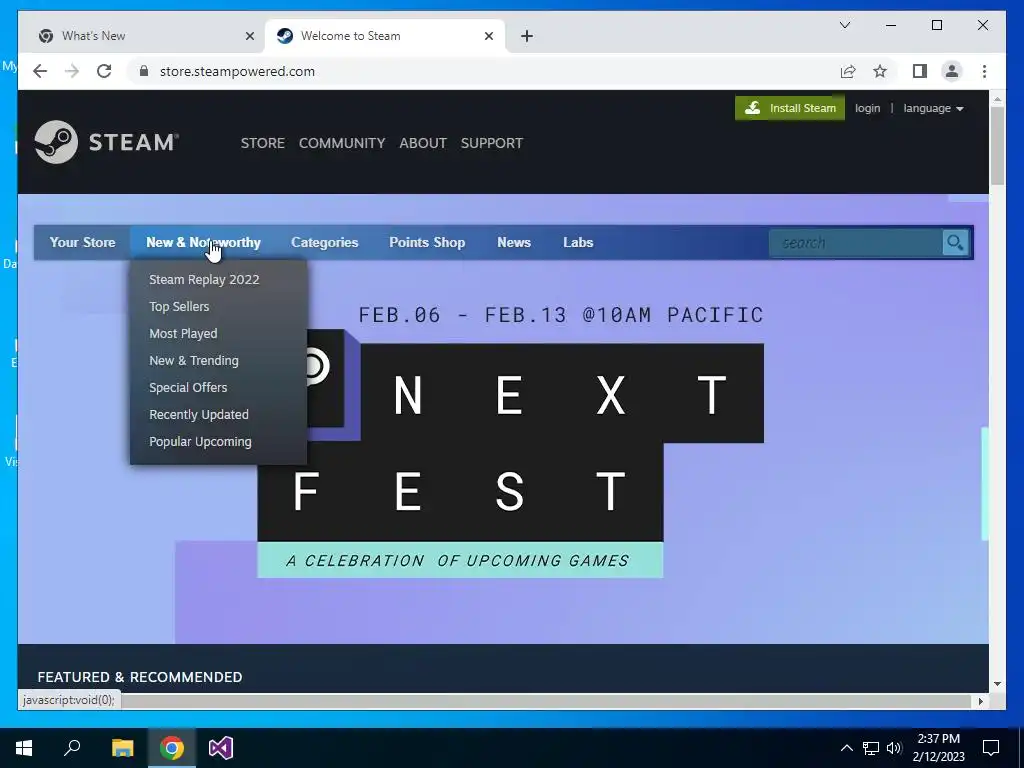The width and height of the screenshot is (1024, 768).
Task: Open the COMMUNITY menu
Action: pos(342,143)
